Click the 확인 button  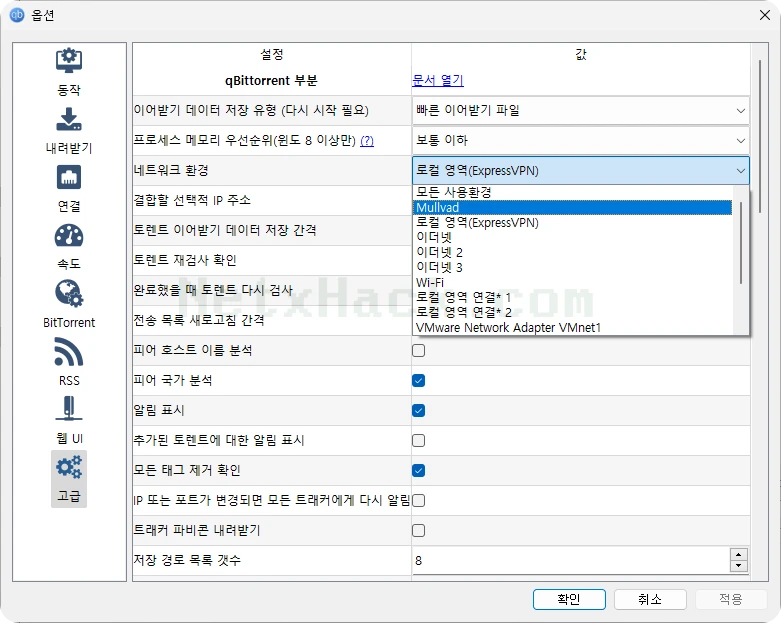[569, 599]
